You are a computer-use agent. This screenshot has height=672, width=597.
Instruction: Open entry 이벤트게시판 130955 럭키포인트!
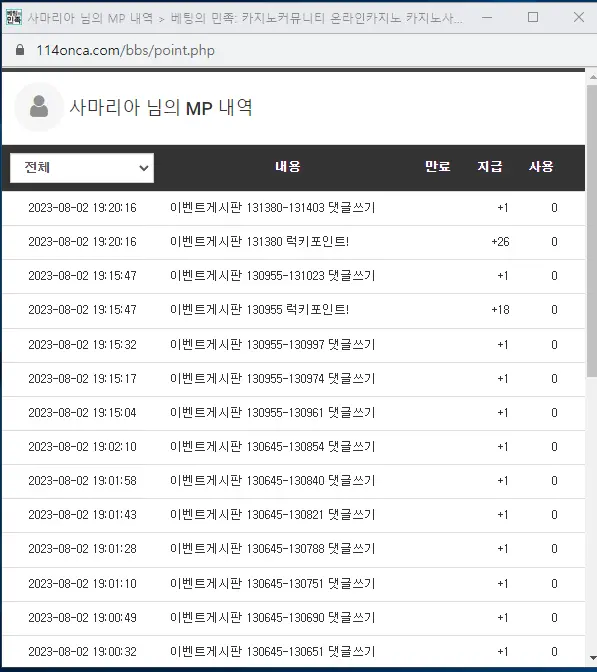pyautogui.click(x=260, y=309)
